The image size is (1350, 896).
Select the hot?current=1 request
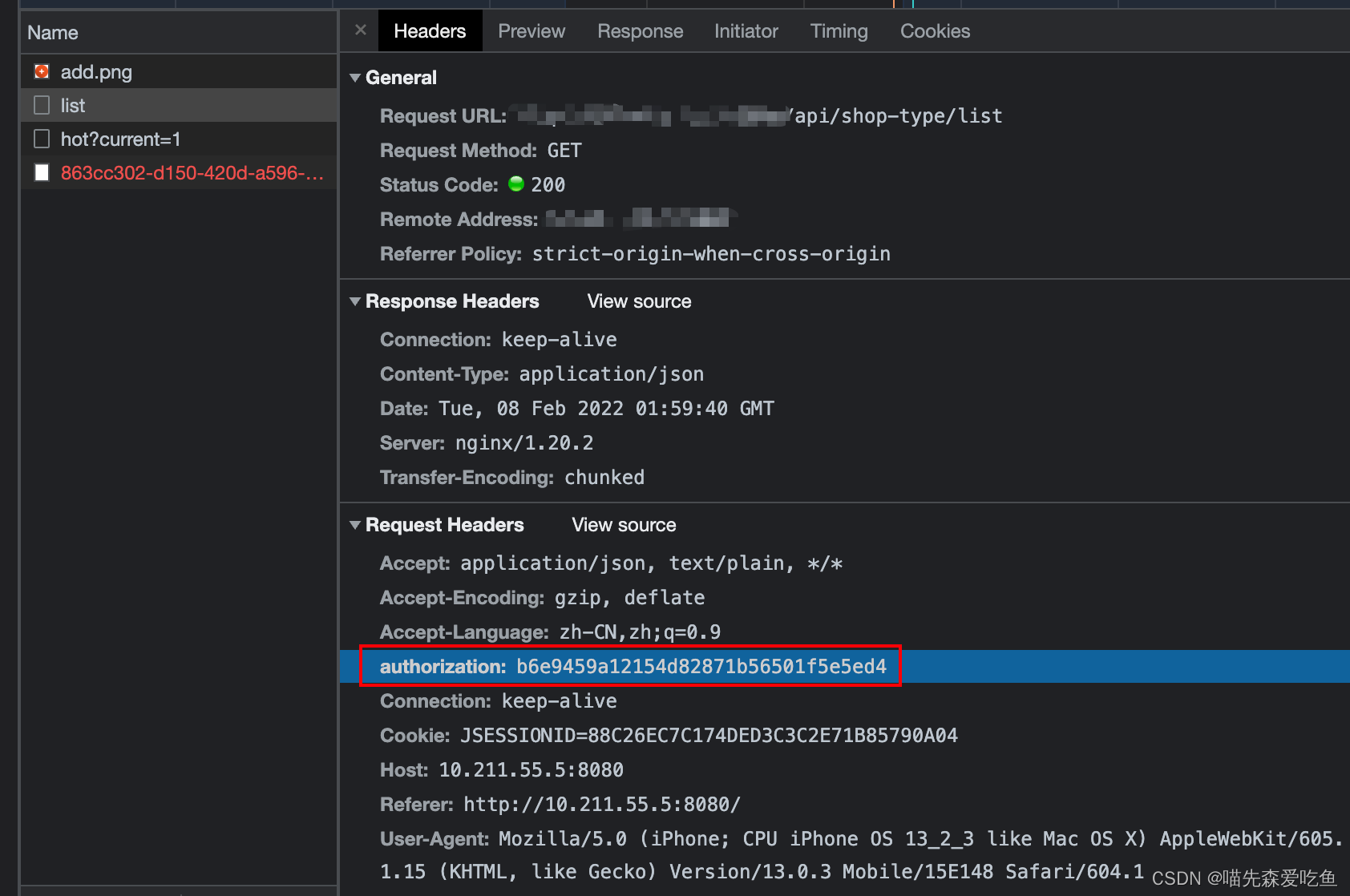178,139
